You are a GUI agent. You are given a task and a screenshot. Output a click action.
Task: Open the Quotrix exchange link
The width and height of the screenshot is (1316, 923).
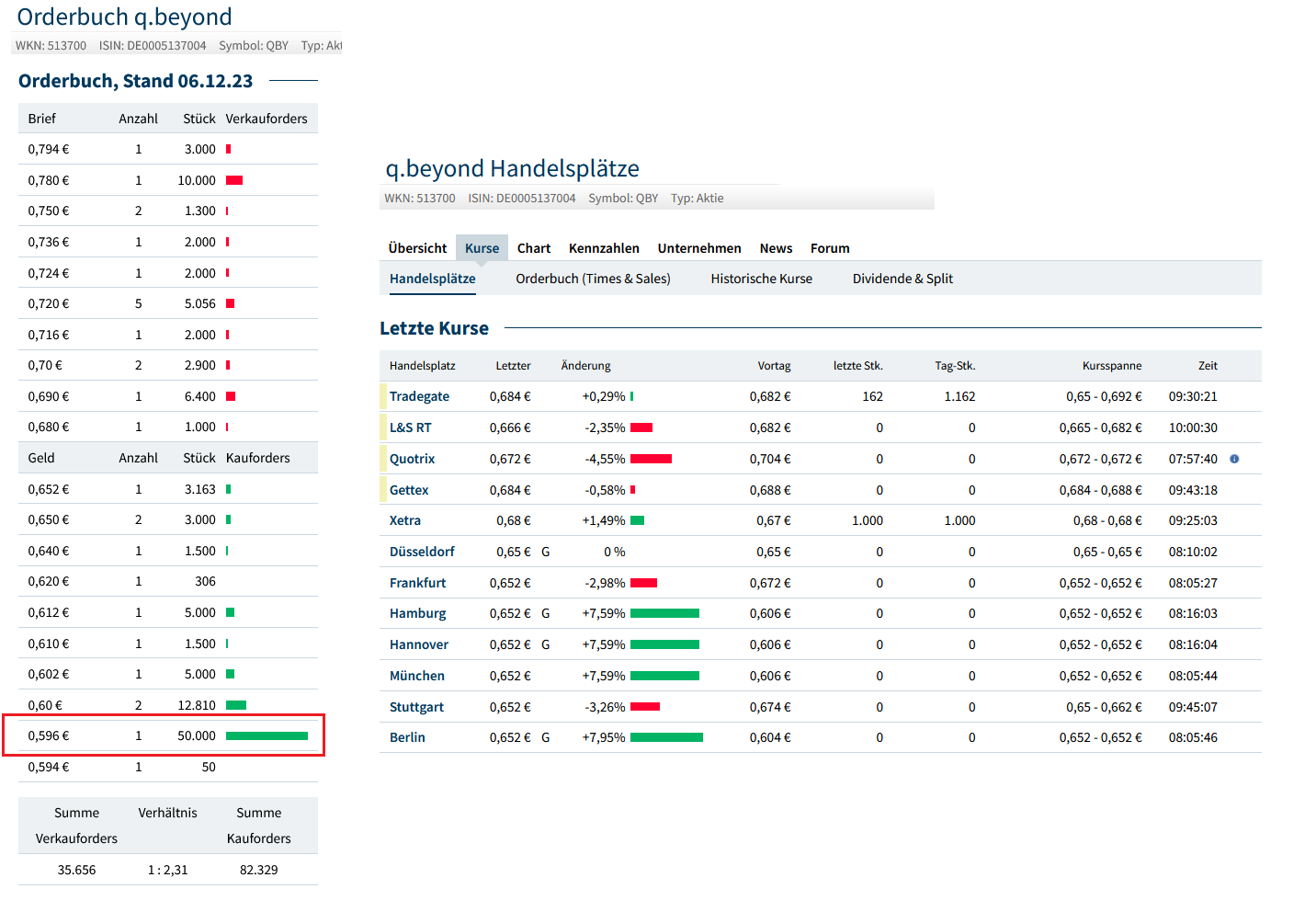coord(412,459)
